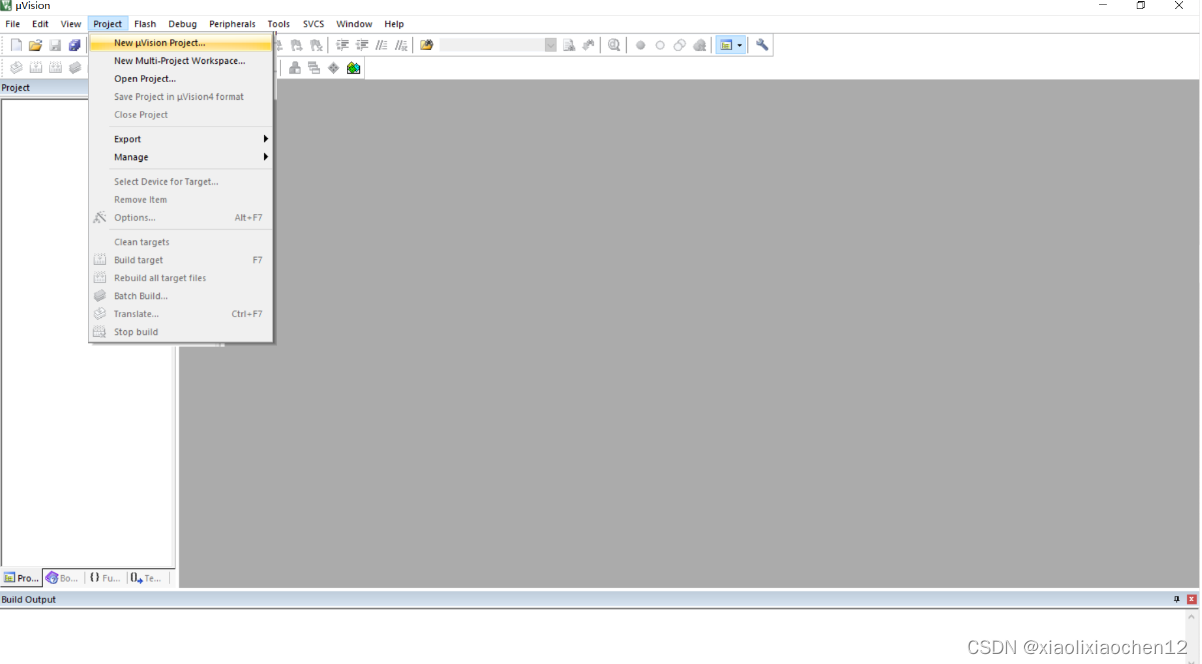Screen dimensions: 1202x664
Task: Select New Multi-Project Workspace menu entry
Action: 181,61
